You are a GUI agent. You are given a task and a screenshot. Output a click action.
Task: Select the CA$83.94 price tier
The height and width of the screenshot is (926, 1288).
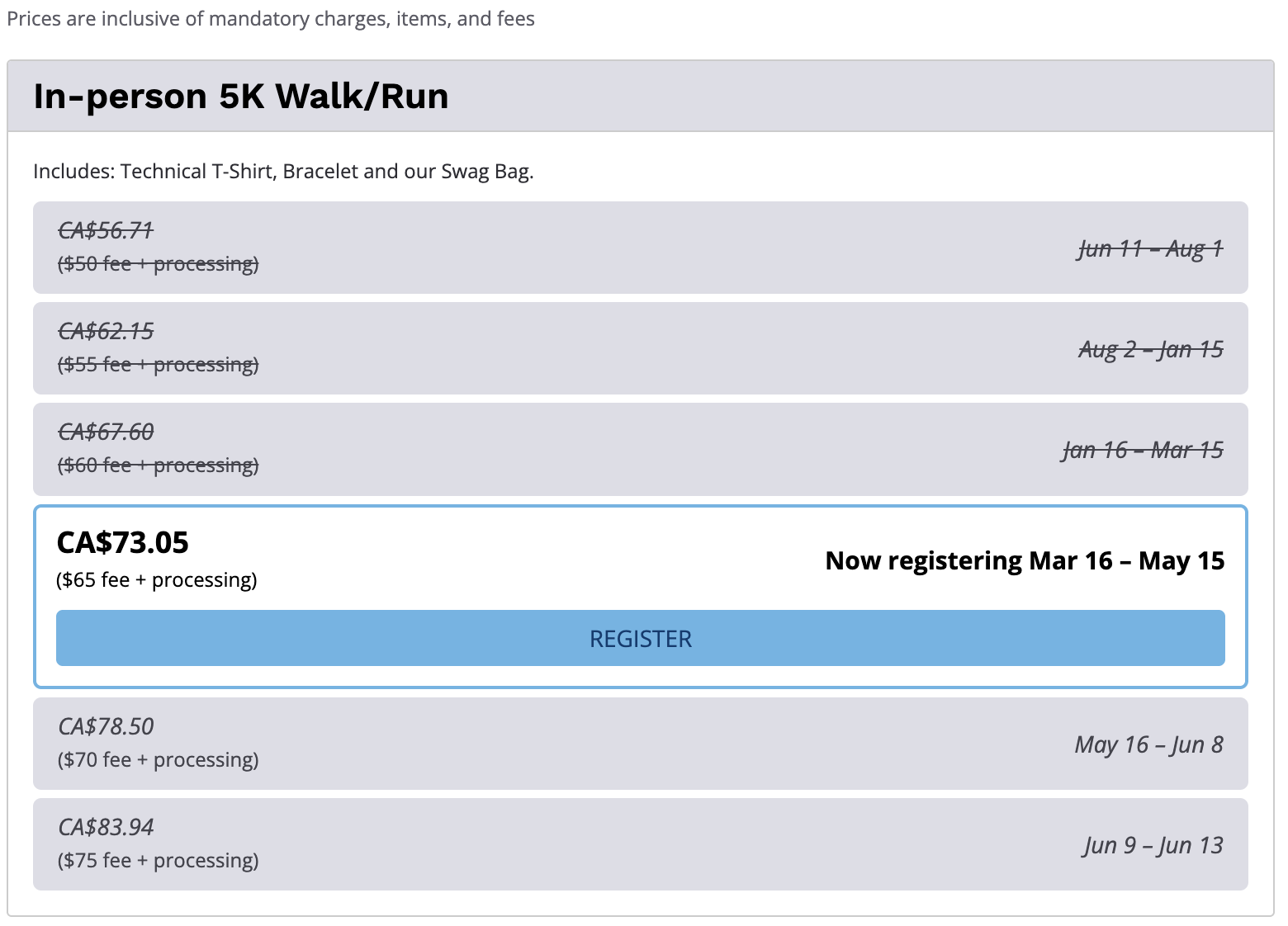click(x=106, y=827)
